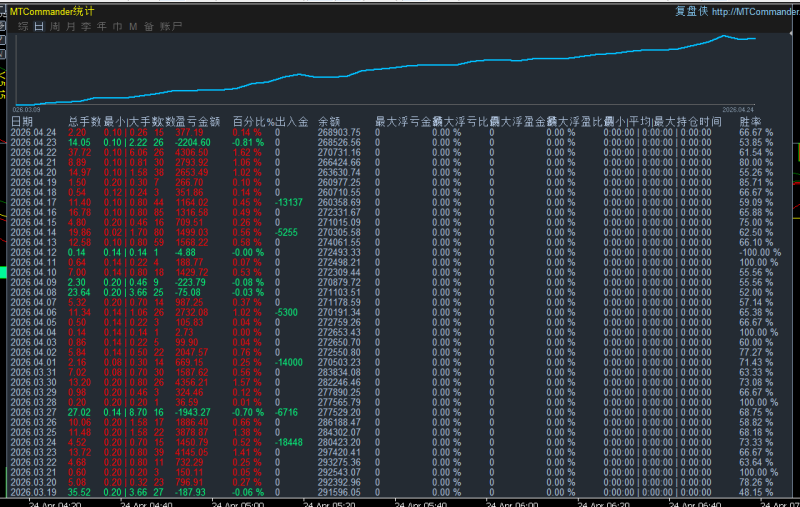Select the 2026.04.04 date row
Image resolution: width=800 pixels, height=507 pixels.
pos(34,333)
